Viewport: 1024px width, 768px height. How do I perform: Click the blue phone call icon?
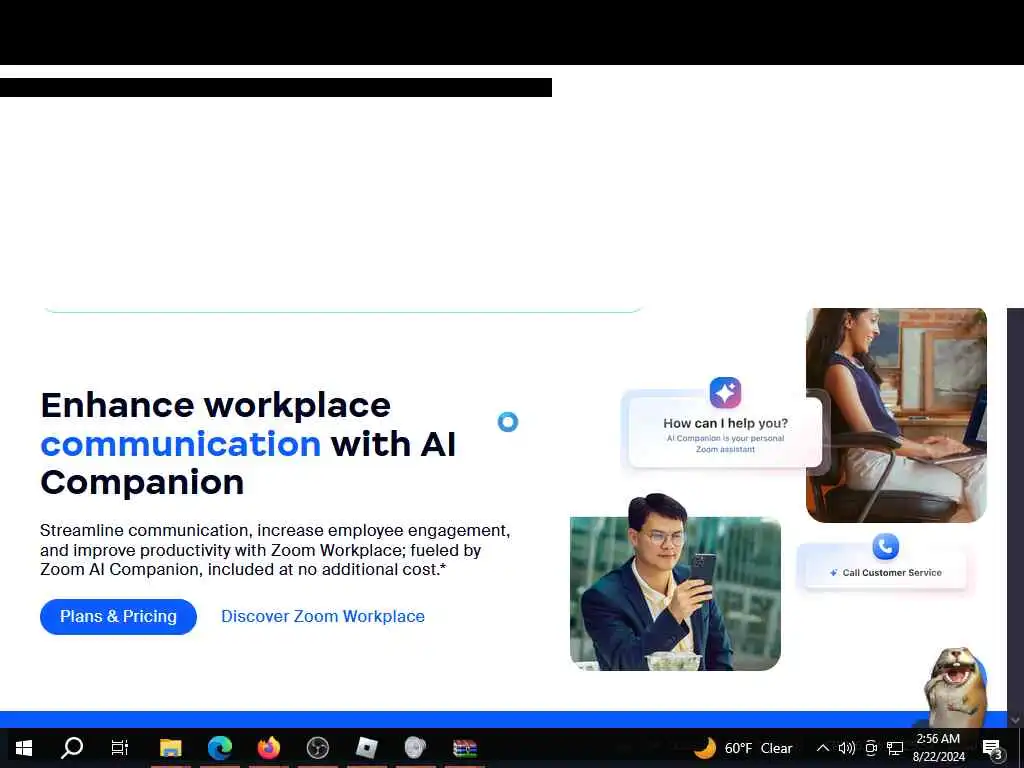[886, 546]
